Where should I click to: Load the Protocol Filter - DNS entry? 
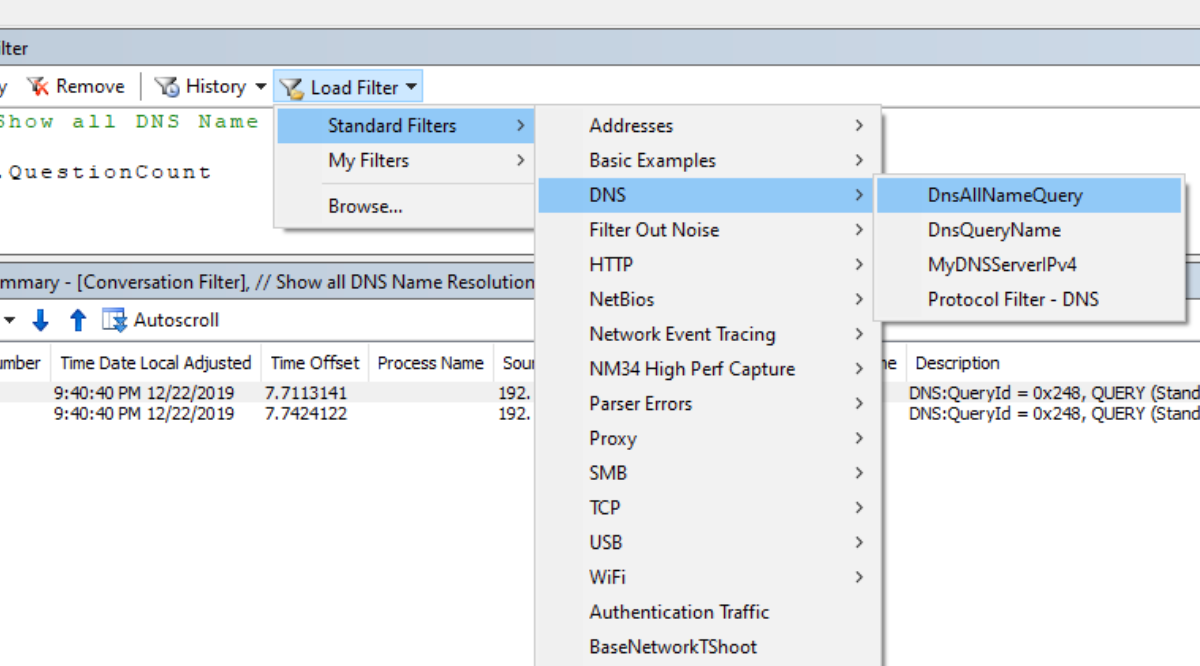1029,299
